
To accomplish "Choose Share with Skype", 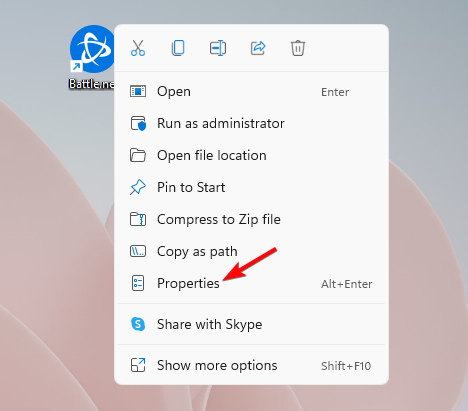I will click(251, 324).
